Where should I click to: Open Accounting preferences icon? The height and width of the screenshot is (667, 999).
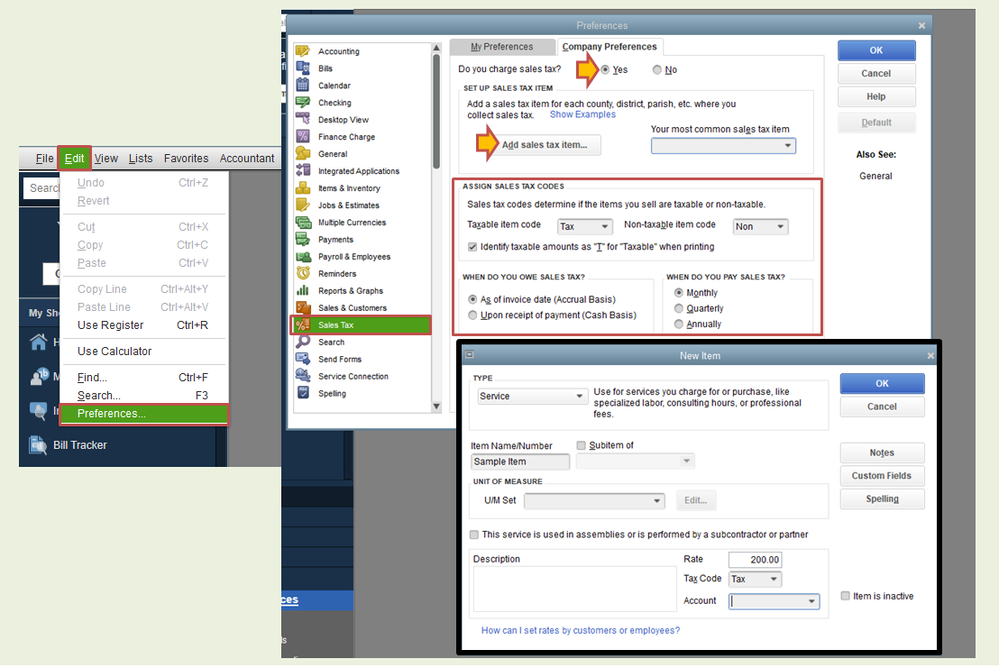click(303, 51)
